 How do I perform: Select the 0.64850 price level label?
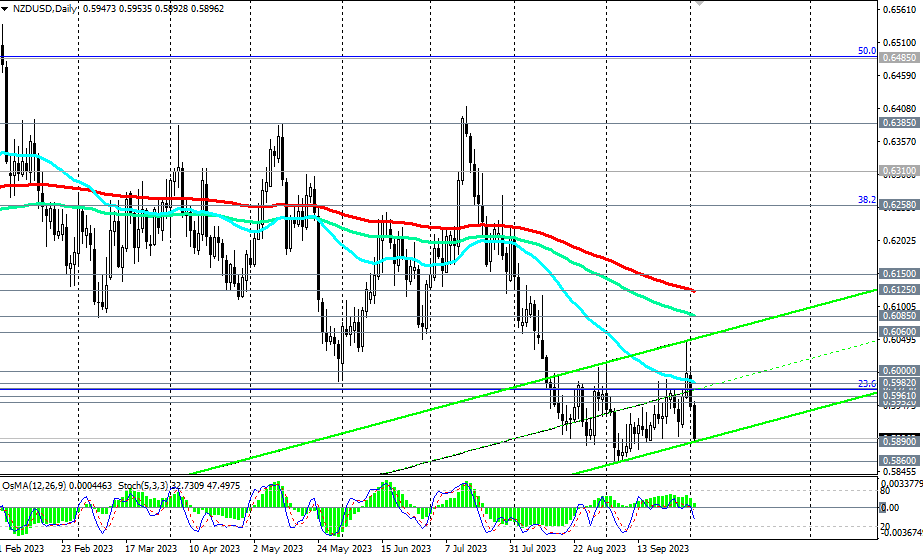(x=899, y=58)
